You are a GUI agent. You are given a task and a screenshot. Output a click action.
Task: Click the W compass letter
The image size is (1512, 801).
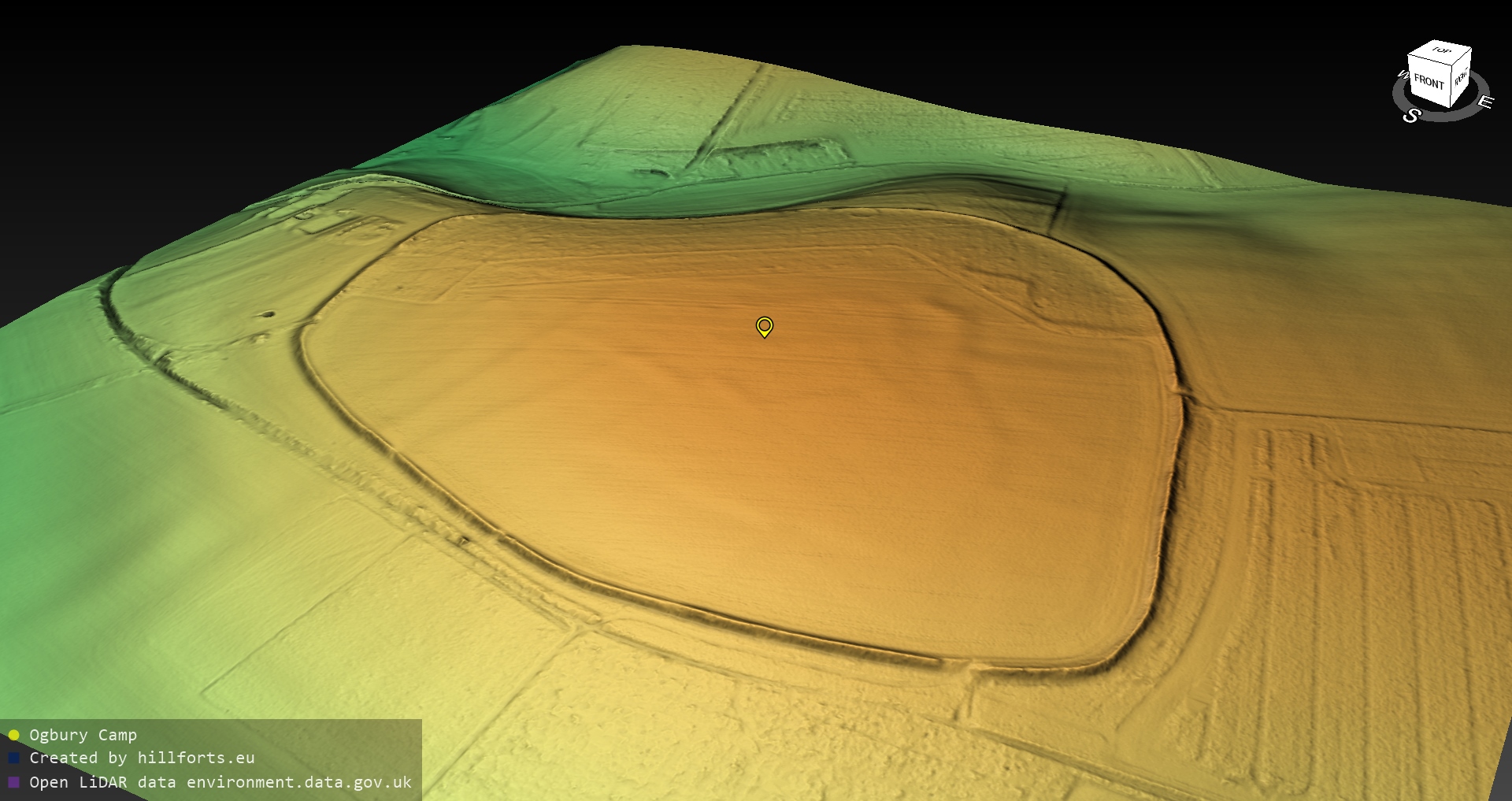1403,75
